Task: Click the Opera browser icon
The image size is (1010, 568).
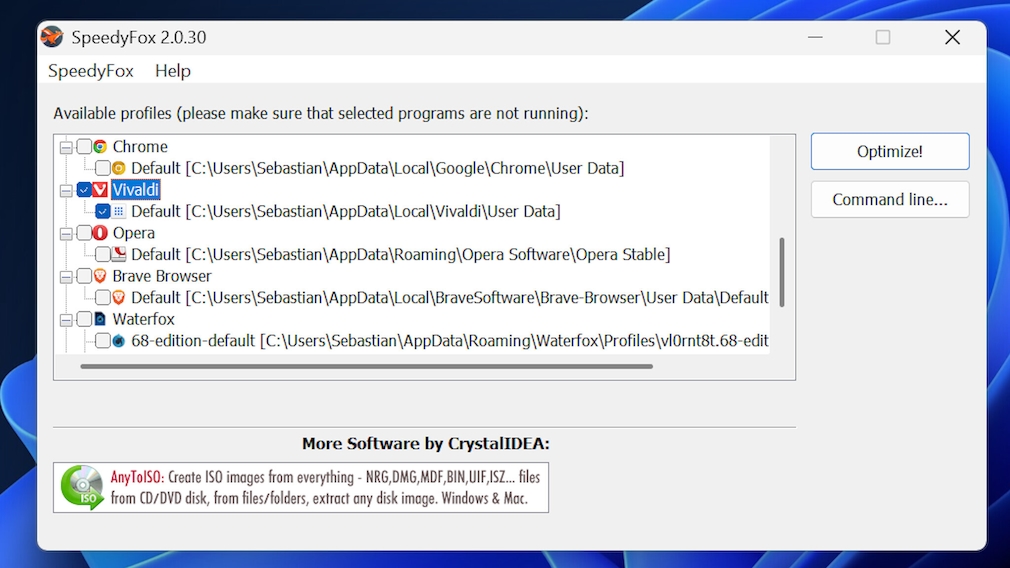Action: click(100, 233)
